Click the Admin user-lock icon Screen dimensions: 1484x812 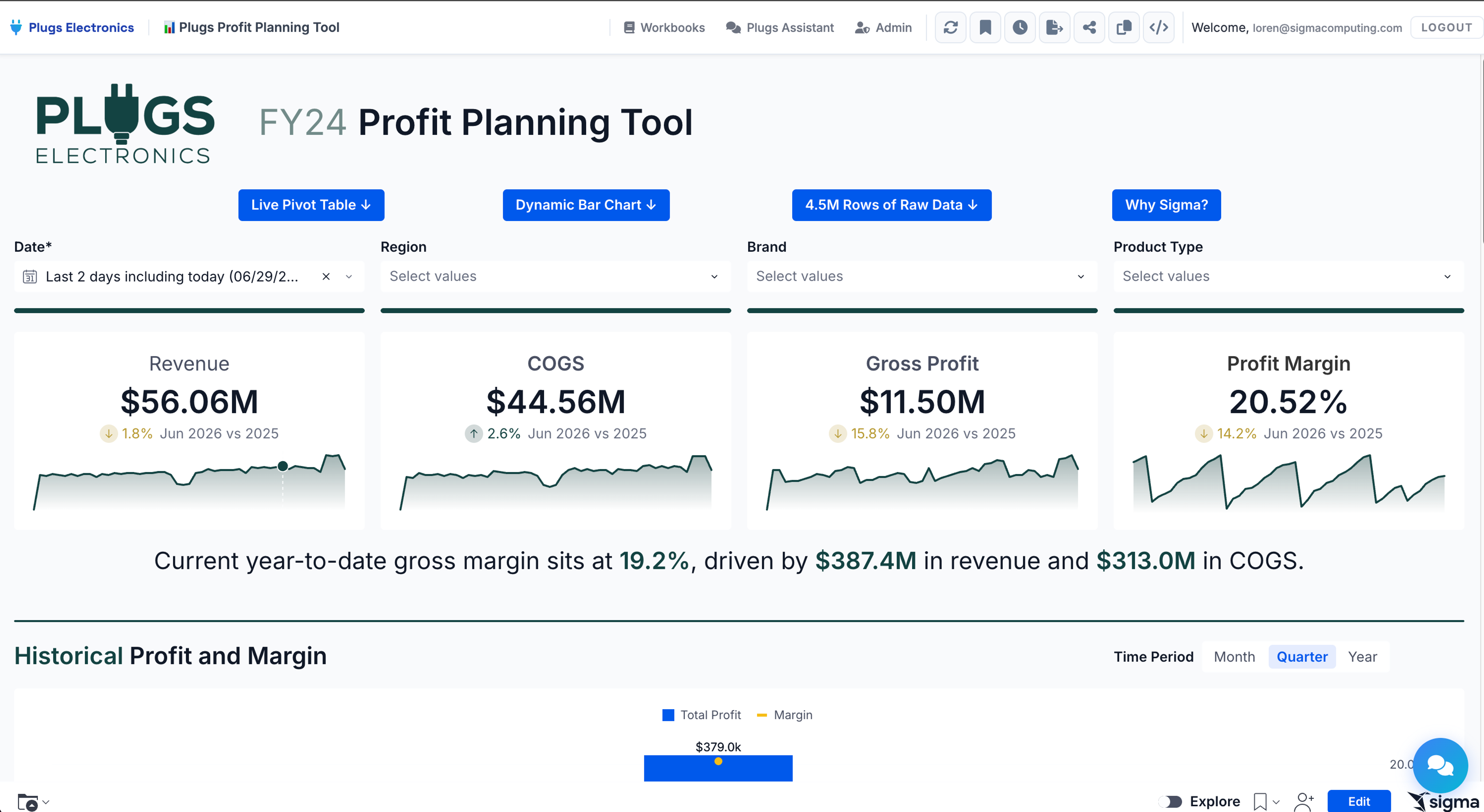click(862, 28)
